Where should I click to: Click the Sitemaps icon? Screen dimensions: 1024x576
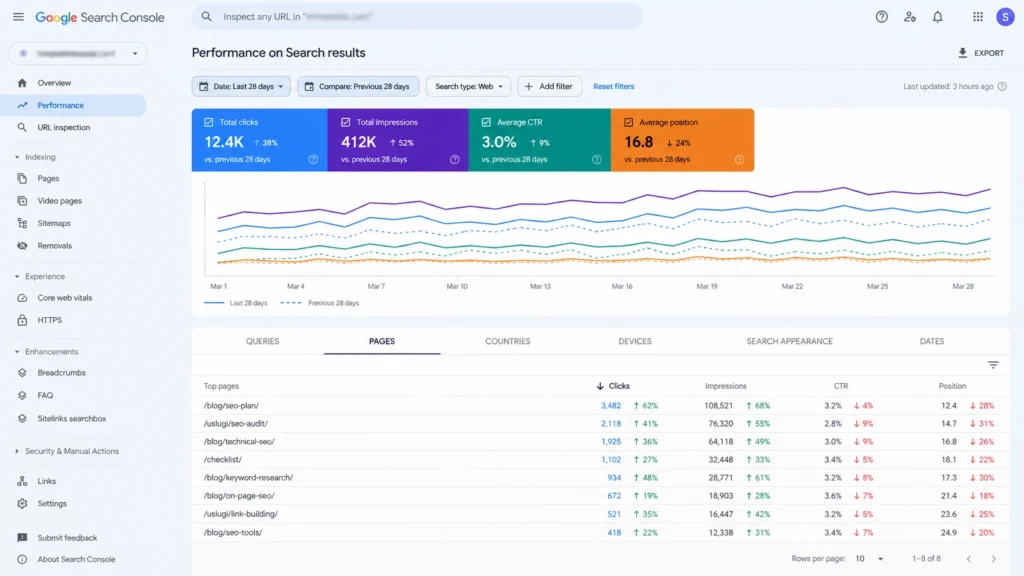tap(22, 223)
